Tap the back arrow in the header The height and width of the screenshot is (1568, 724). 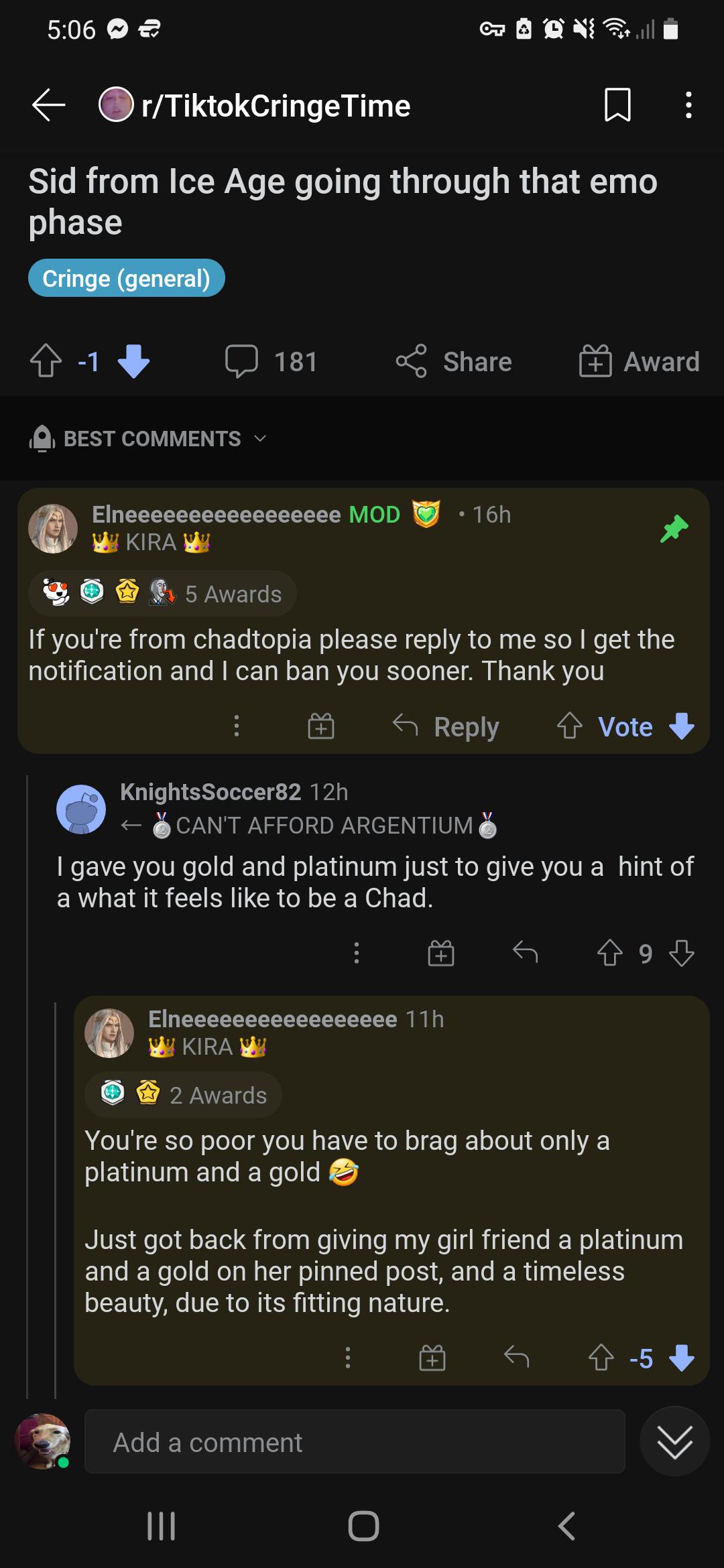pos(48,105)
